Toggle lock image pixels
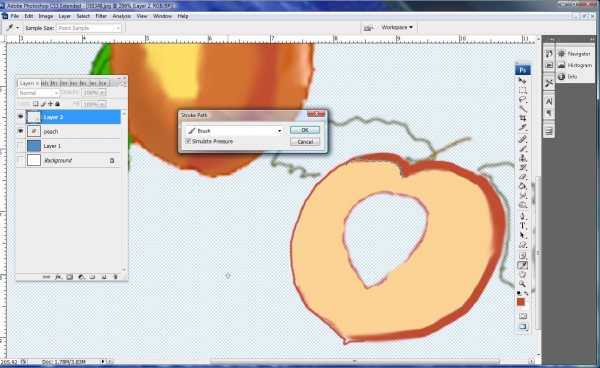The height and width of the screenshot is (368, 600). [x=43, y=104]
